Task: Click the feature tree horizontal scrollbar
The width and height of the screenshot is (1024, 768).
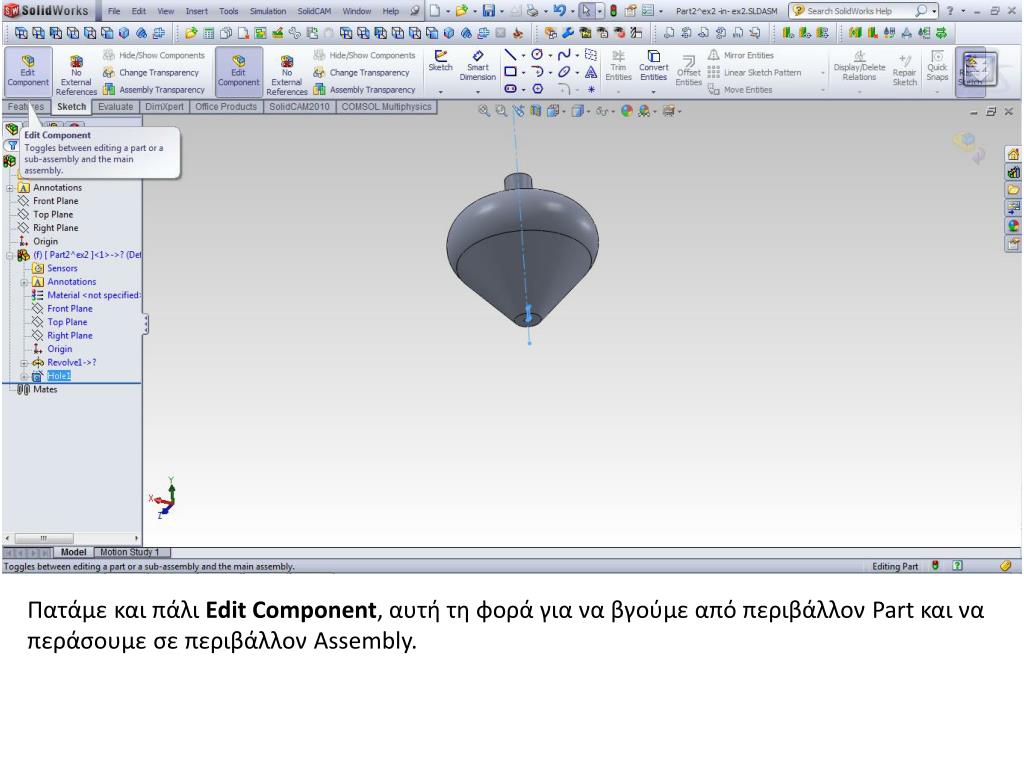Action: click(x=72, y=539)
